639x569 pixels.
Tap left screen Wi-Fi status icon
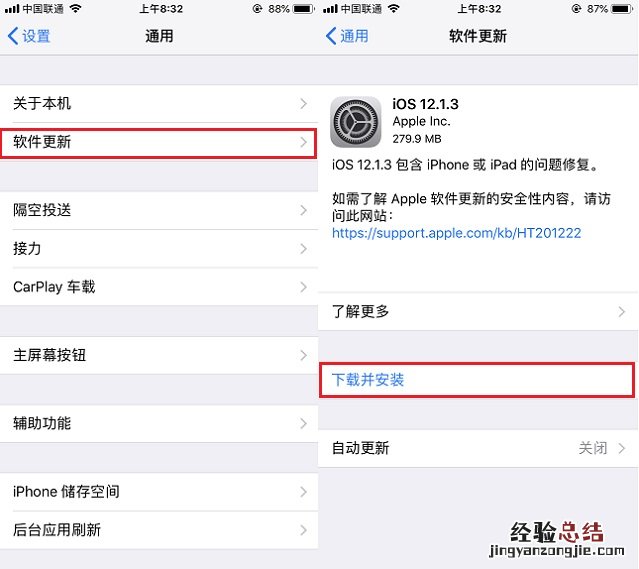75,8
